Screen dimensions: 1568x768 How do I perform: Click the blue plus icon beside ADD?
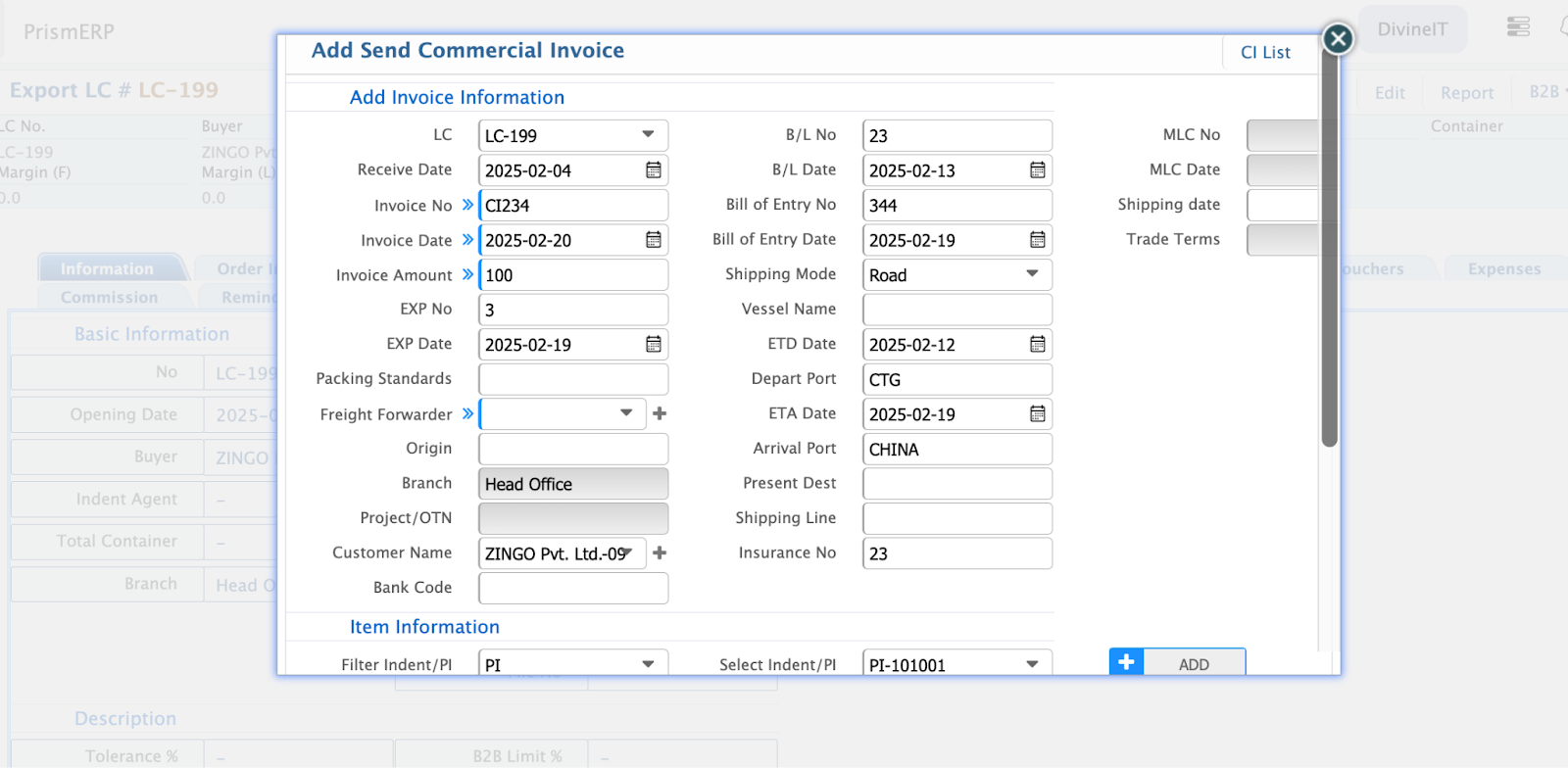(x=1126, y=663)
